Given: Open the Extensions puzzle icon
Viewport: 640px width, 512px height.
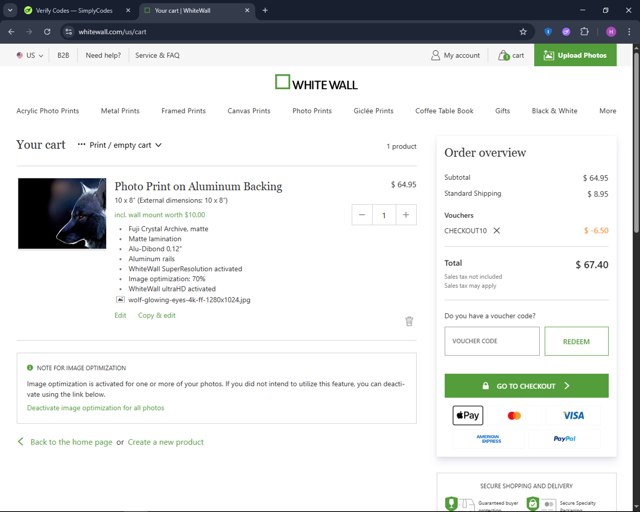Looking at the screenshot, I should coord(584,32).
